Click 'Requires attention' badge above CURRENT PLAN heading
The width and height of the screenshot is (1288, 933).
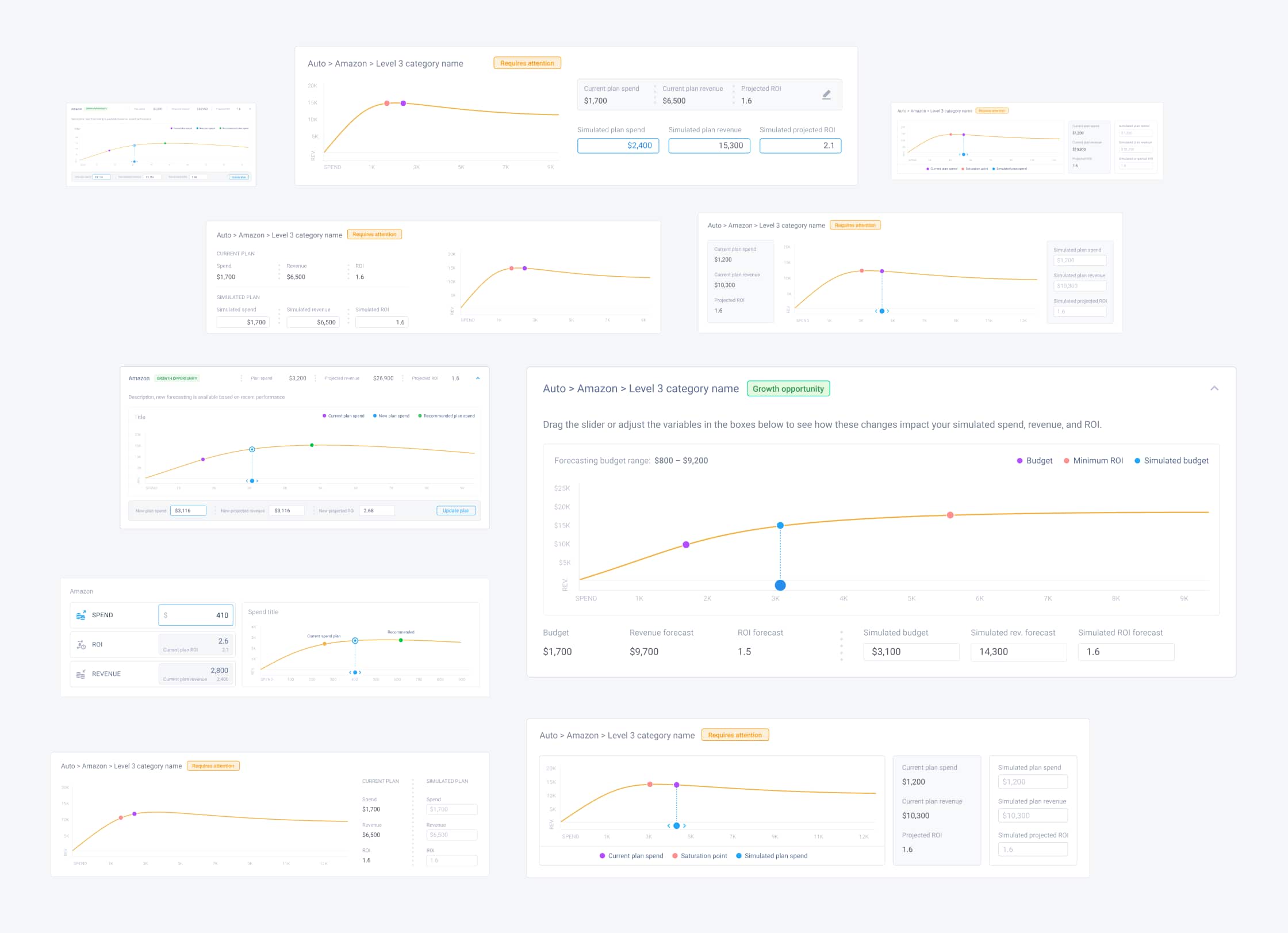pos(374,235)
